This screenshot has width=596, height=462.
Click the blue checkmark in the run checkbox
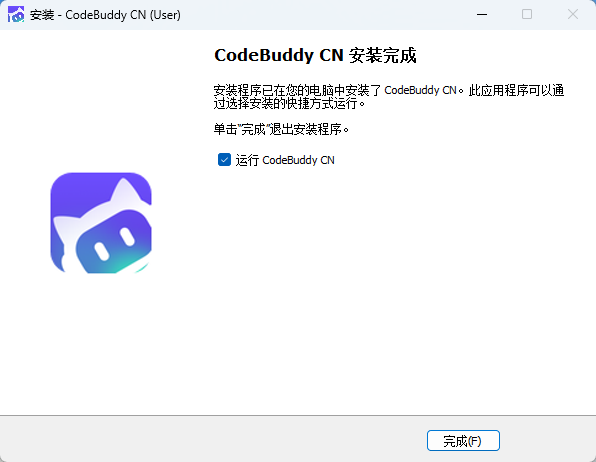[x=224, y=160]
